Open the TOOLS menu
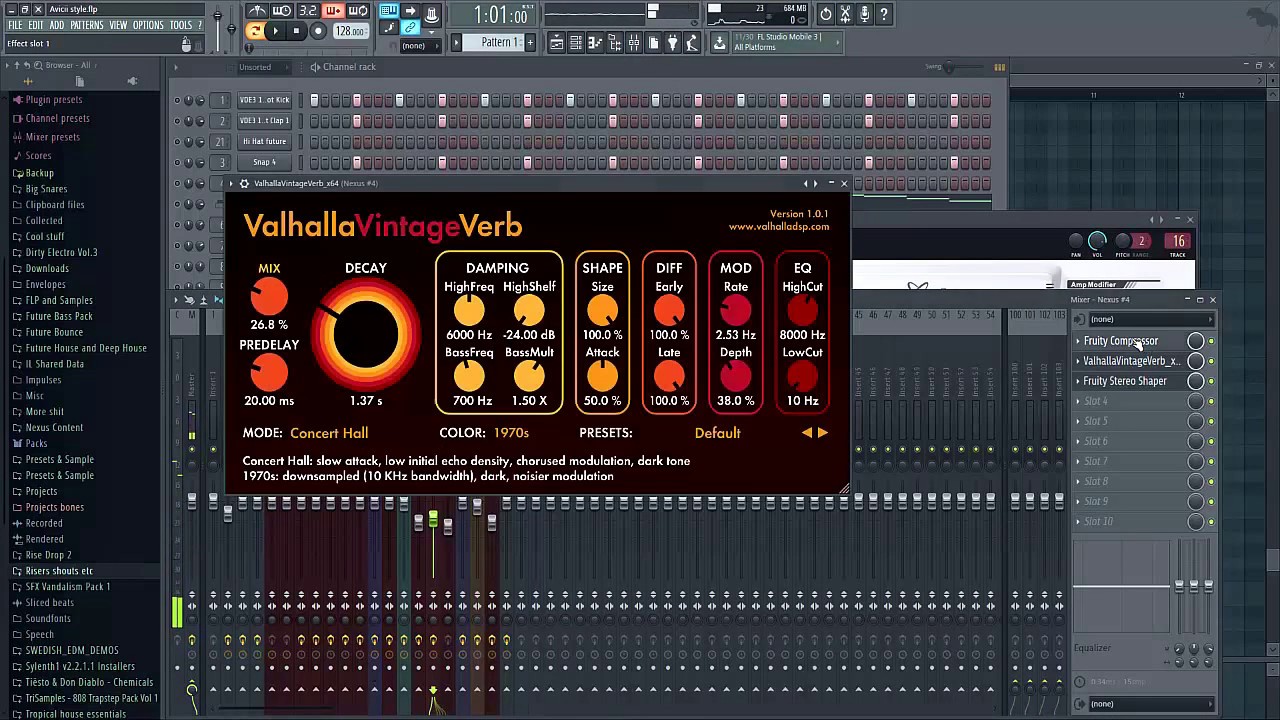Viewport: 1280px width, 720px height. click(181, 25)
